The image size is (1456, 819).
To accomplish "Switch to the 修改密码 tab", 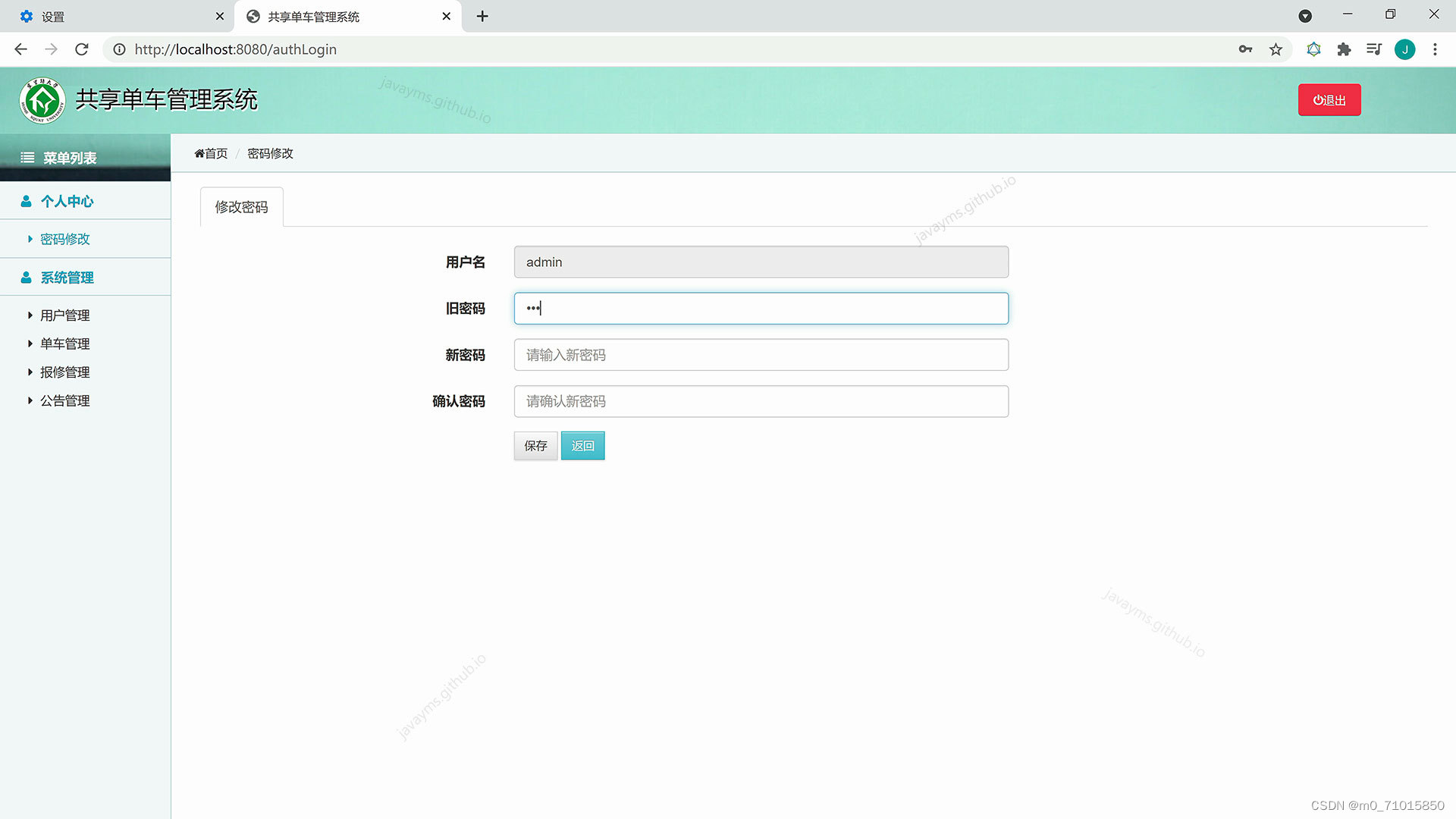I will [241, 207].
